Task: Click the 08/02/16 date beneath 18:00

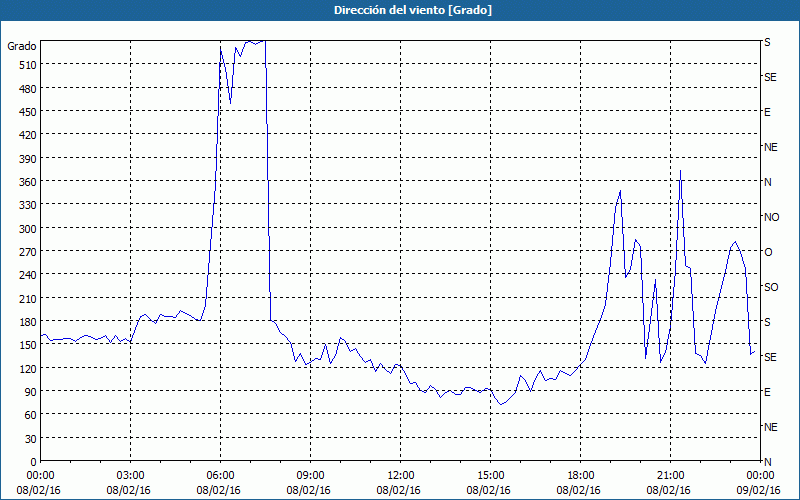Action: (x=579, y=490)
